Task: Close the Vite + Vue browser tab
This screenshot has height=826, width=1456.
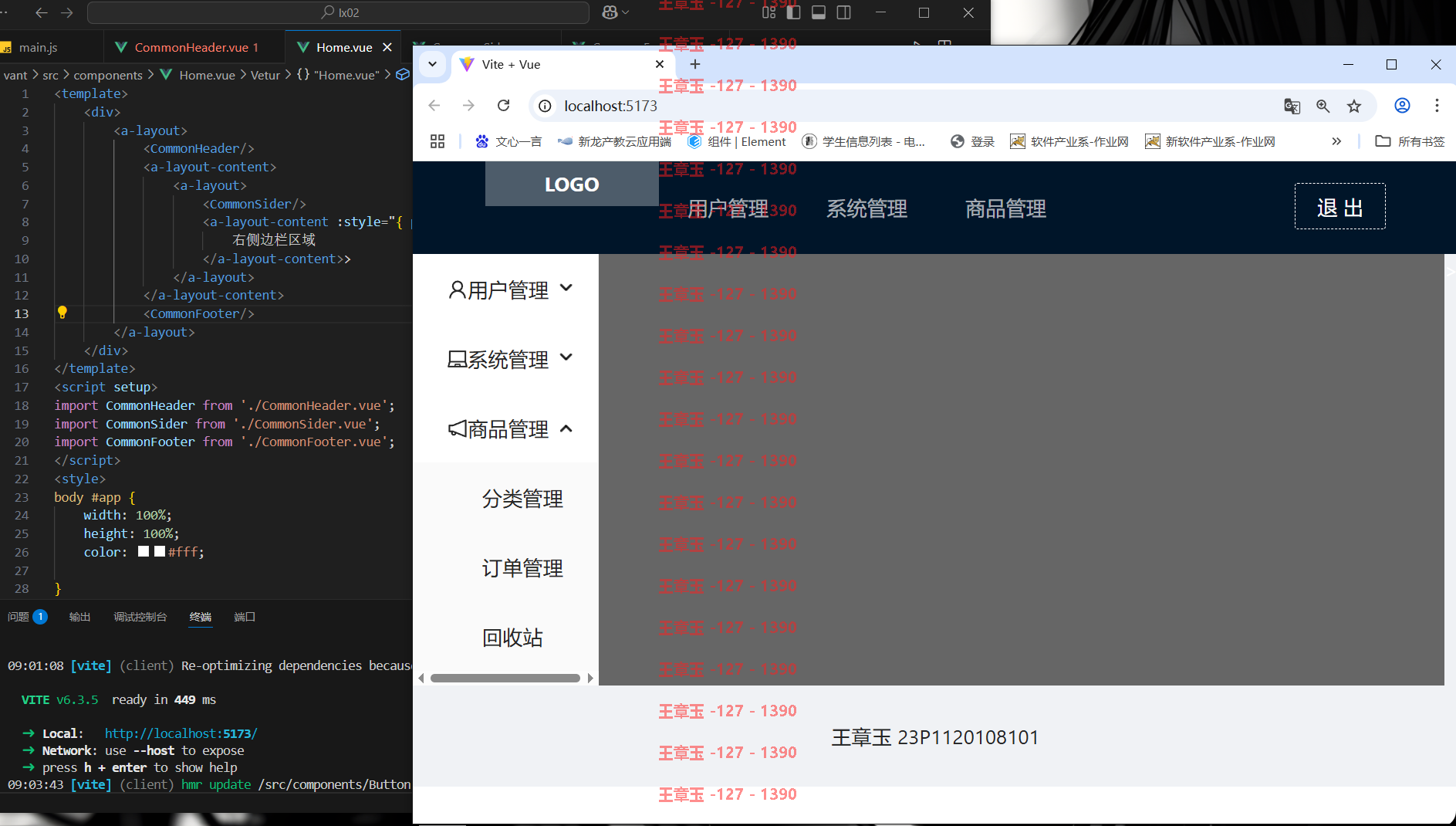Action: 660,64
